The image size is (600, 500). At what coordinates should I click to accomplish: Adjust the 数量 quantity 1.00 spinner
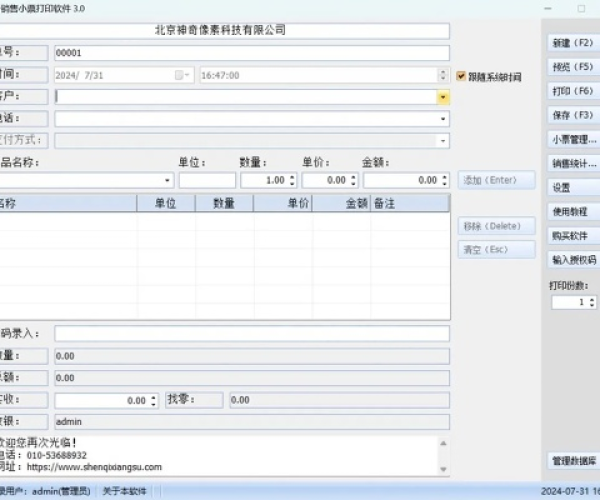click(292, 180)
